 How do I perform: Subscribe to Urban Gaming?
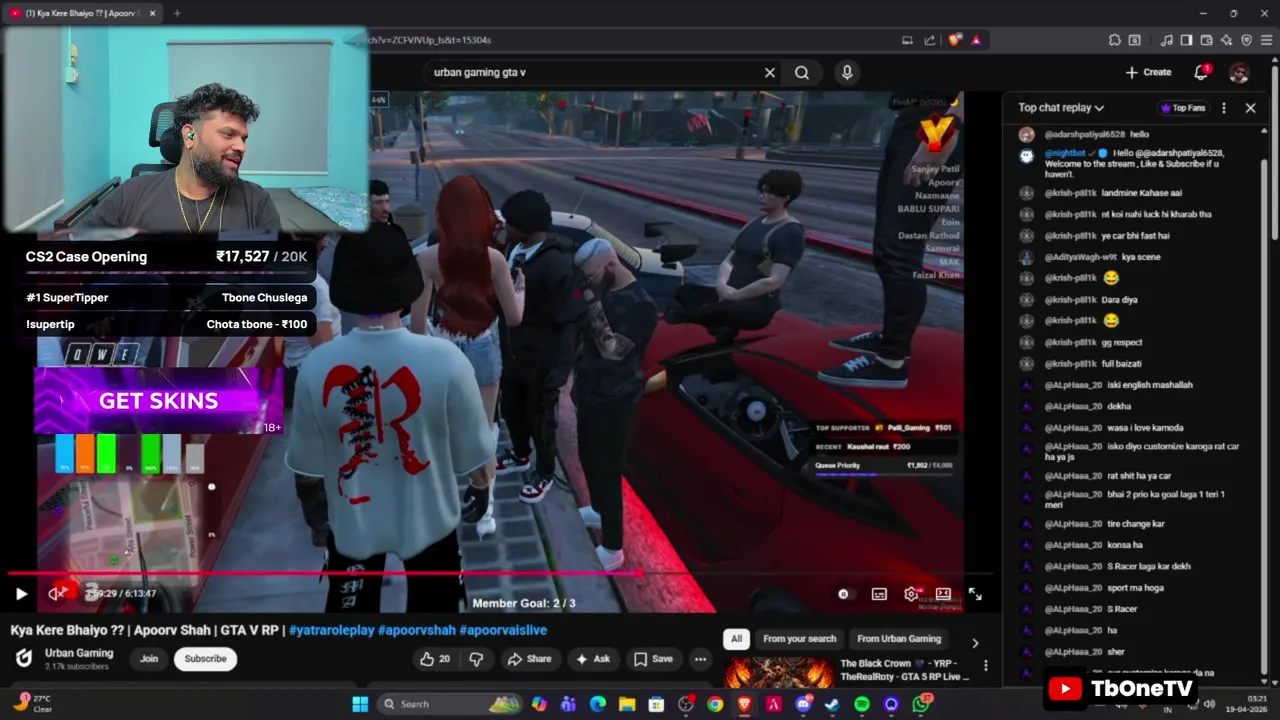pyautogui.click(x=205, y=659)
